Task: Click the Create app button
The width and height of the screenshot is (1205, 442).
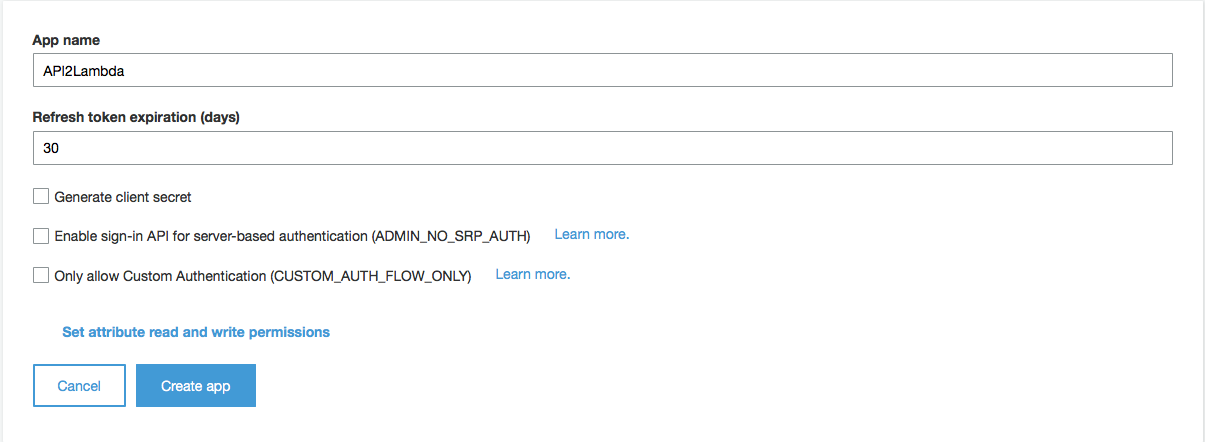Action: [196, 386]
